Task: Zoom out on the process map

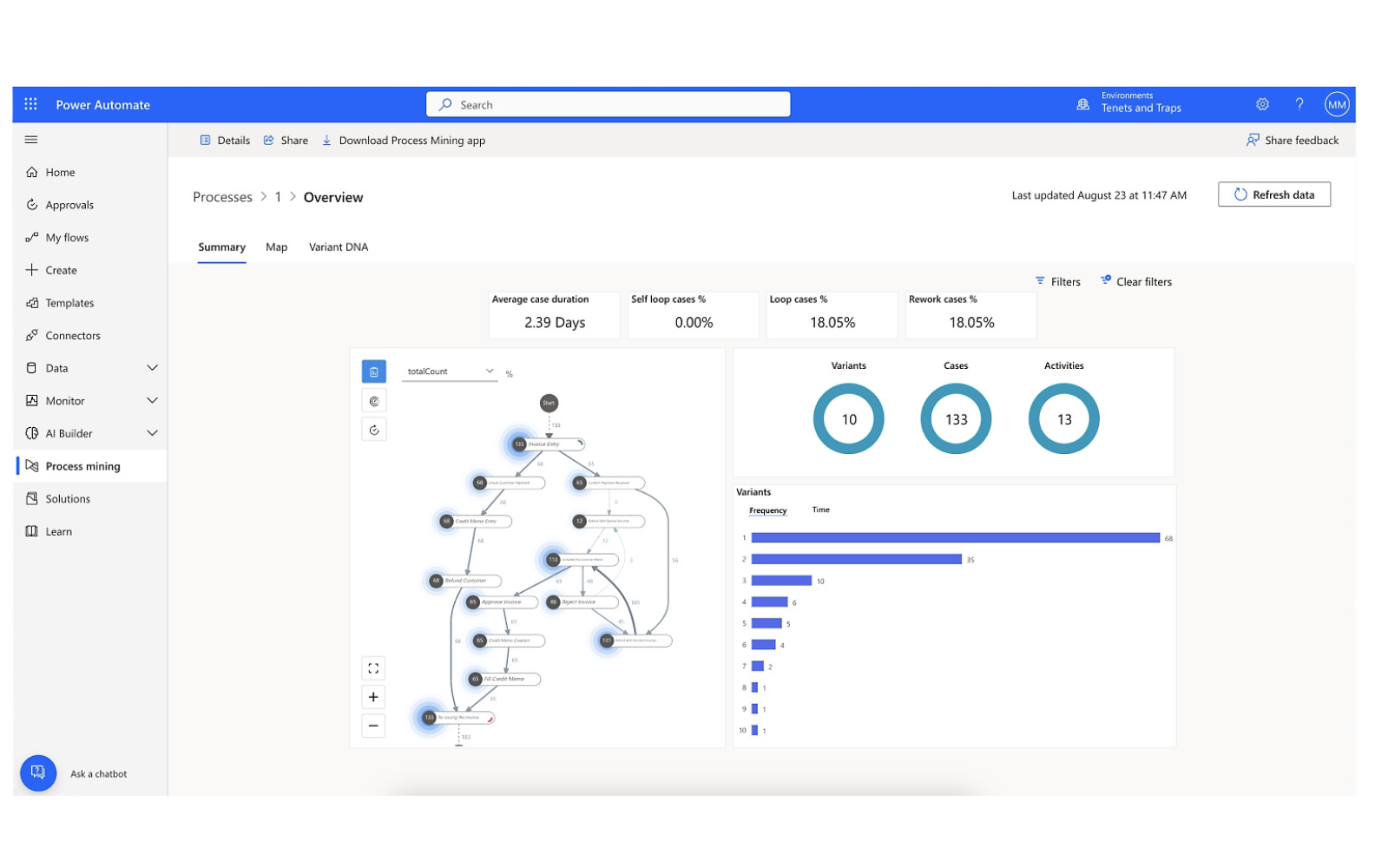Action: (x=373, y=726)
